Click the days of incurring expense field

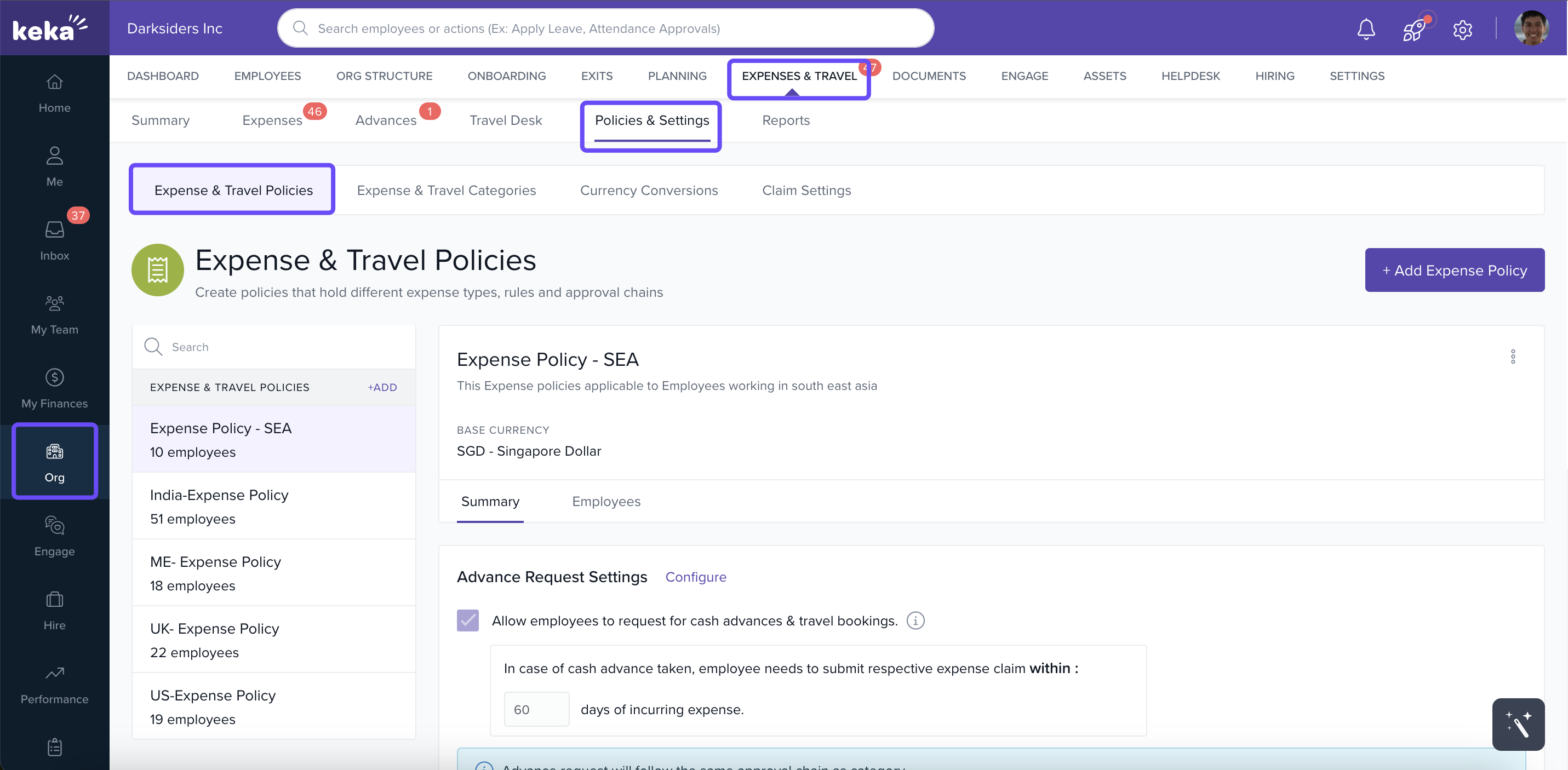coord(536,709)
